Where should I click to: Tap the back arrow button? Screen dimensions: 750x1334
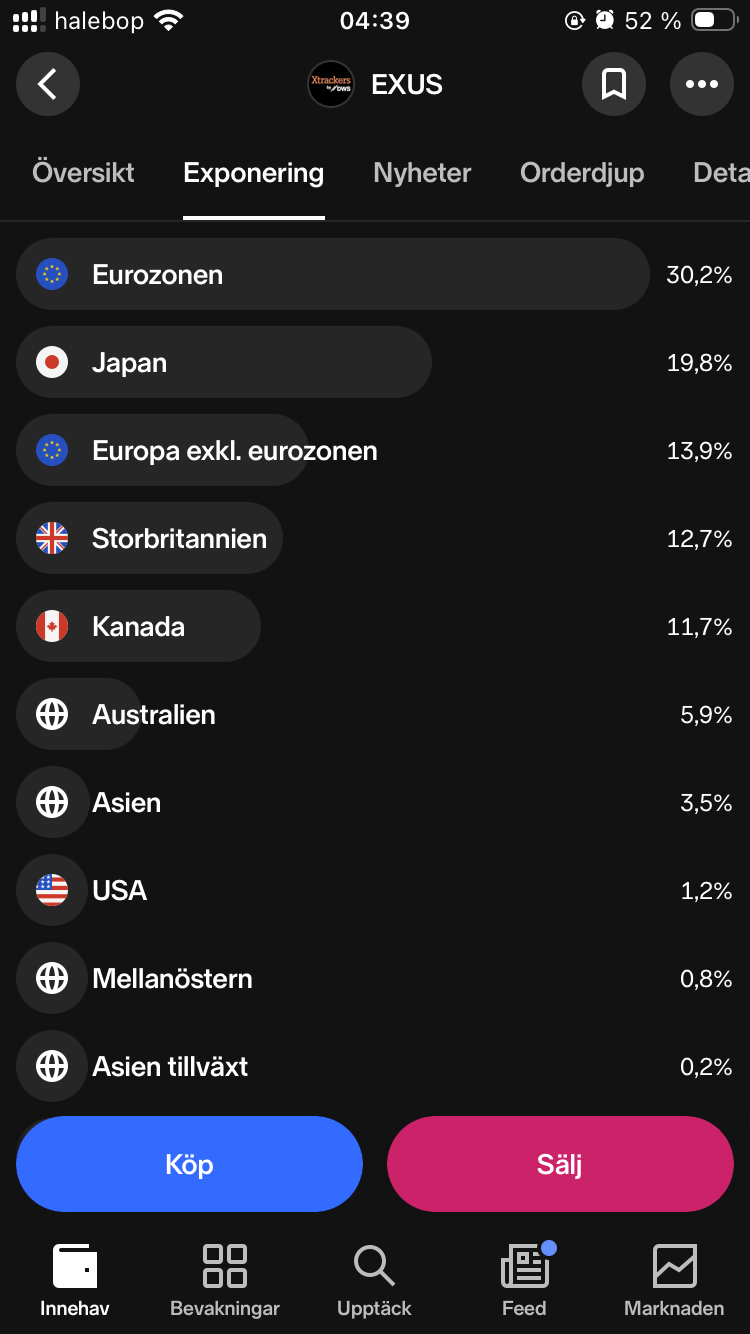click(47, 84)
